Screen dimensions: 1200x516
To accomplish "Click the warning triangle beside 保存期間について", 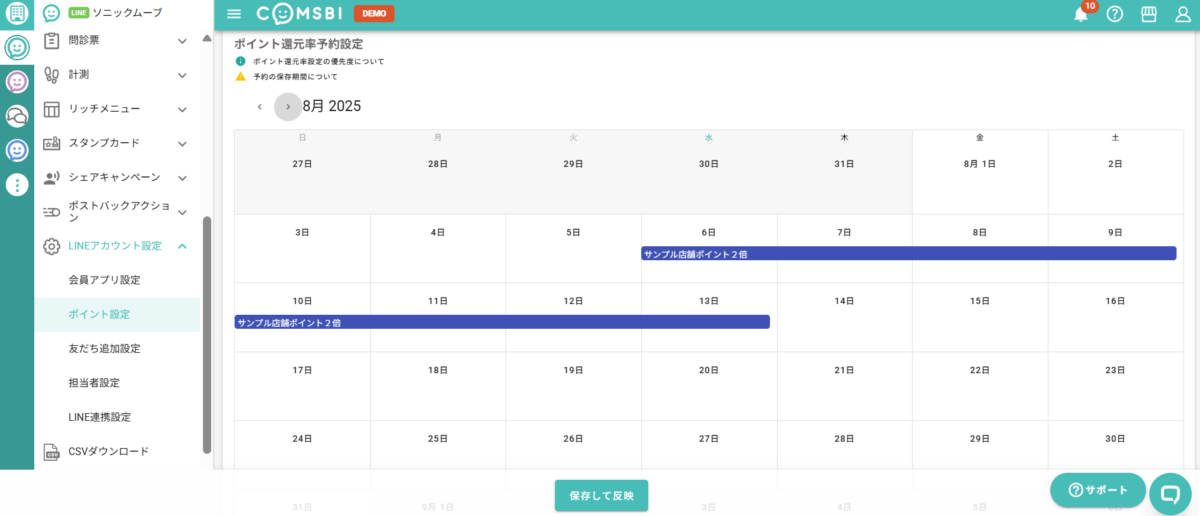I will coord(240,76).
